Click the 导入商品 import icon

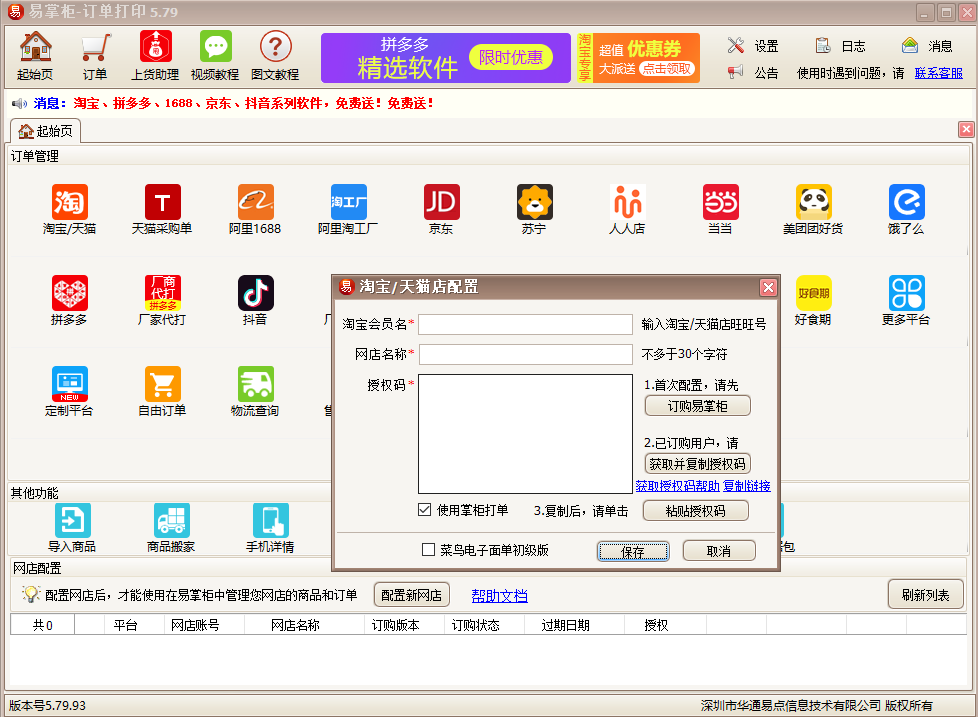pyautogui.click(x=72, y=522)
